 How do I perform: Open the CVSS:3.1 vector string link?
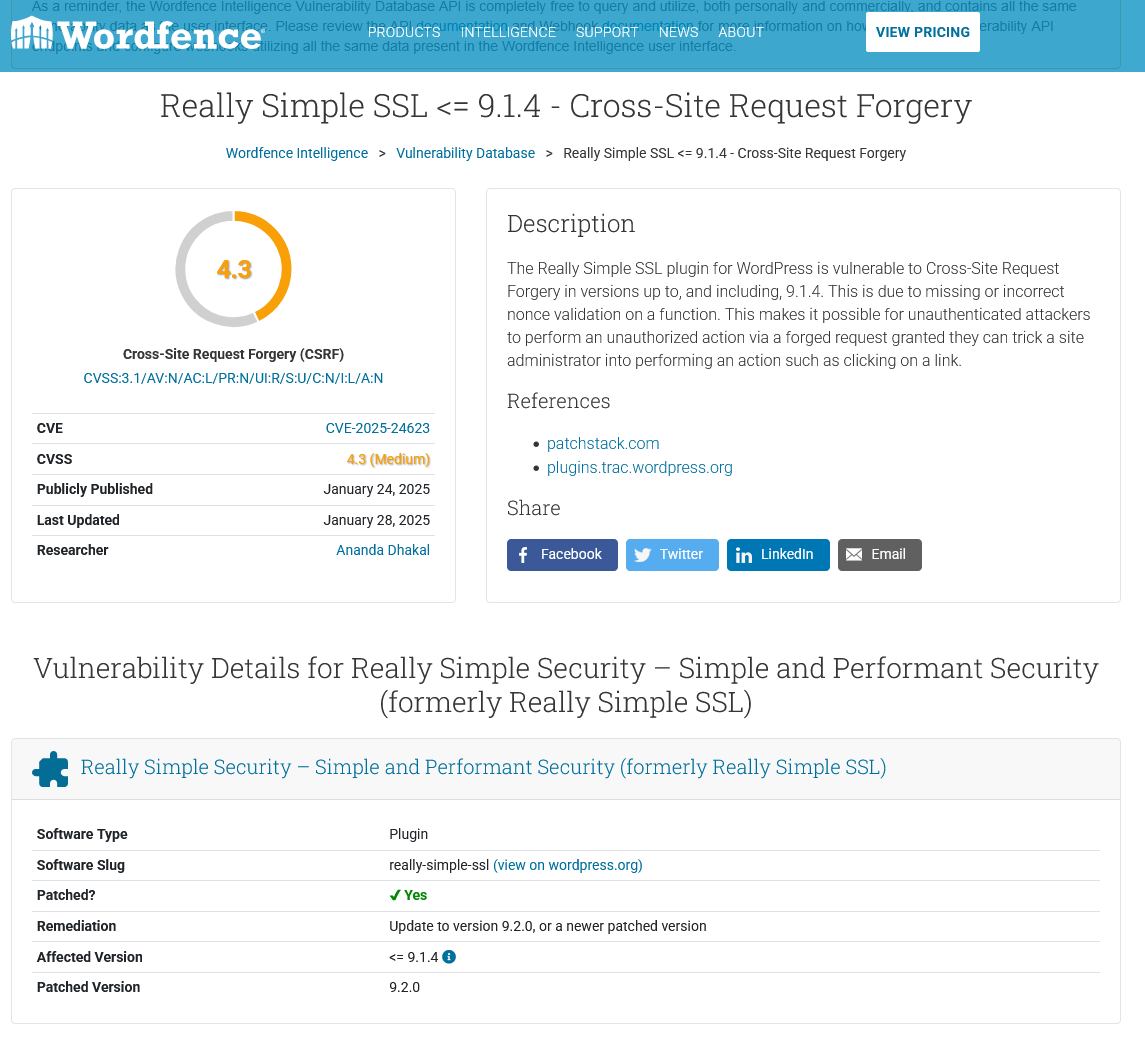[x=233, y=378]
